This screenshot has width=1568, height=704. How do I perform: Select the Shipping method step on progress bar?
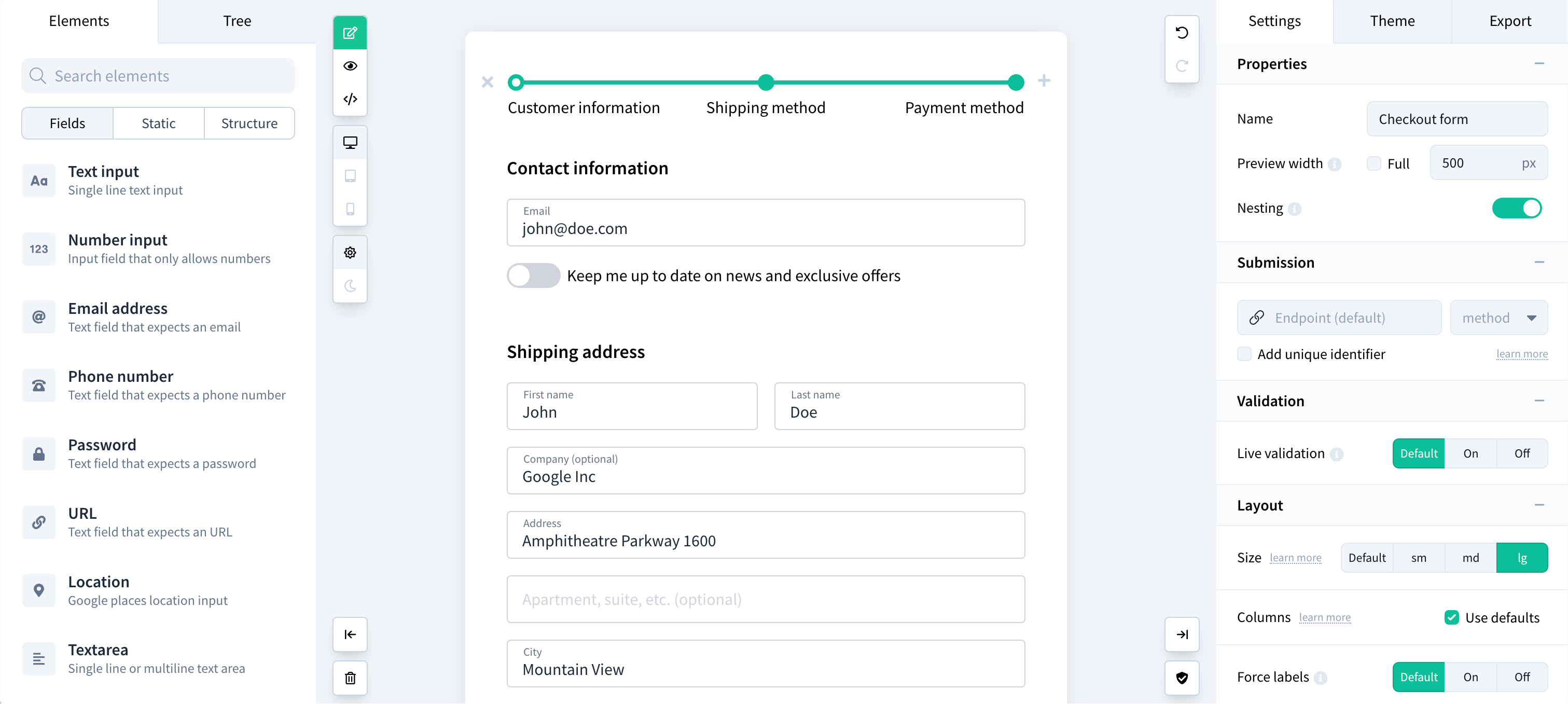[765, 82]
